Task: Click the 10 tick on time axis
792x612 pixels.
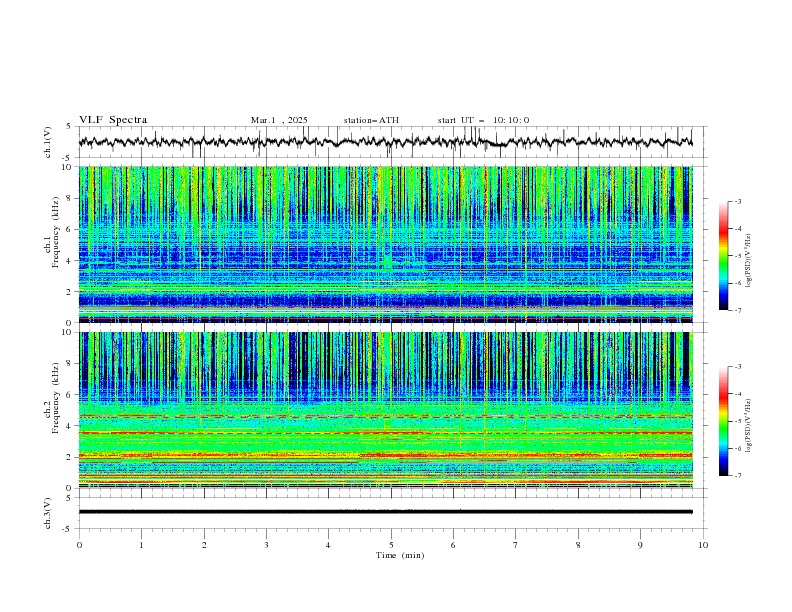Action: [703, 545]
